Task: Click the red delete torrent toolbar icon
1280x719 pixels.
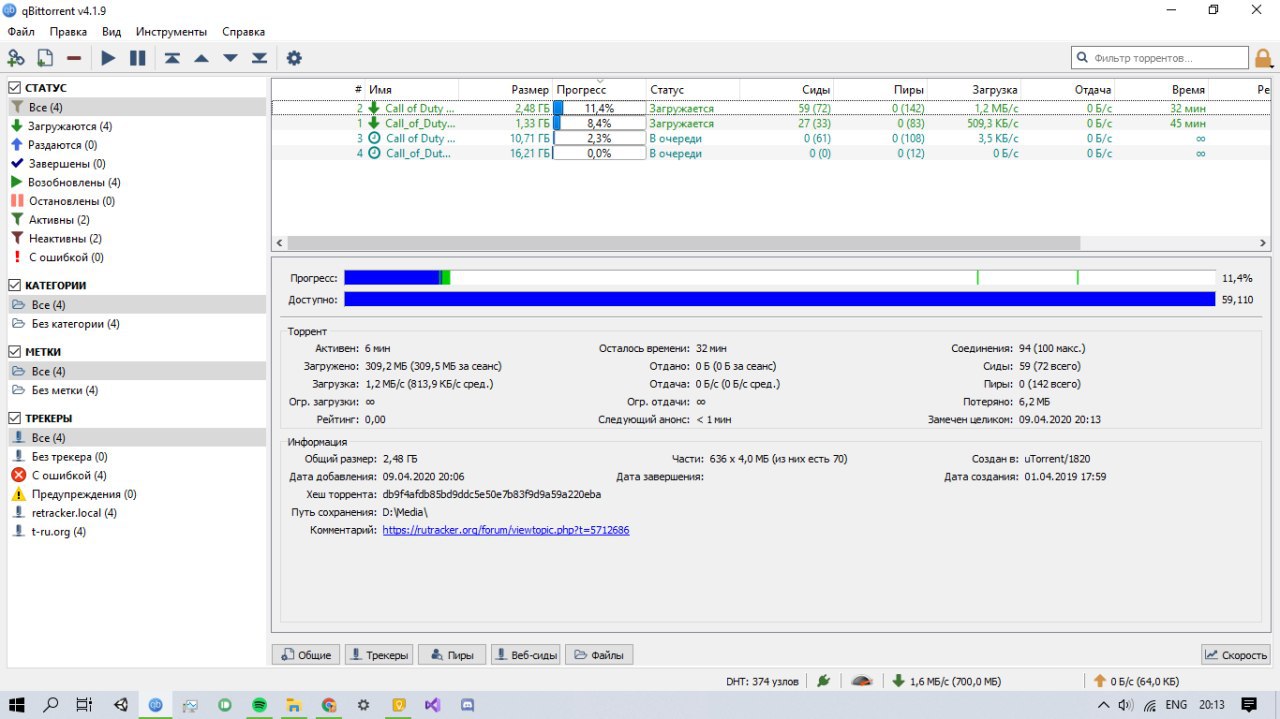Action: pos(74,58)
